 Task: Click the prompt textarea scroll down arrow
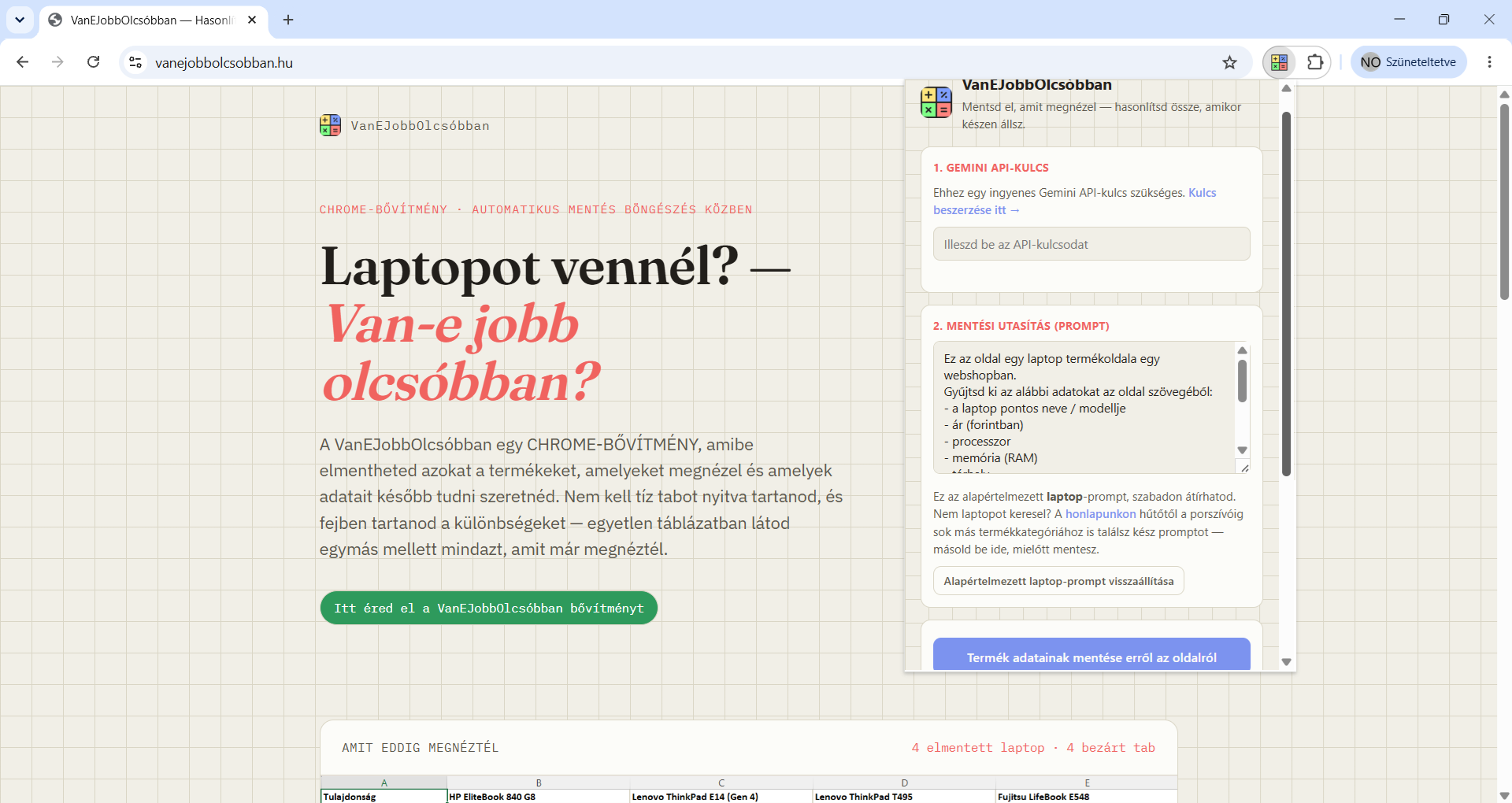(1242, 450)
